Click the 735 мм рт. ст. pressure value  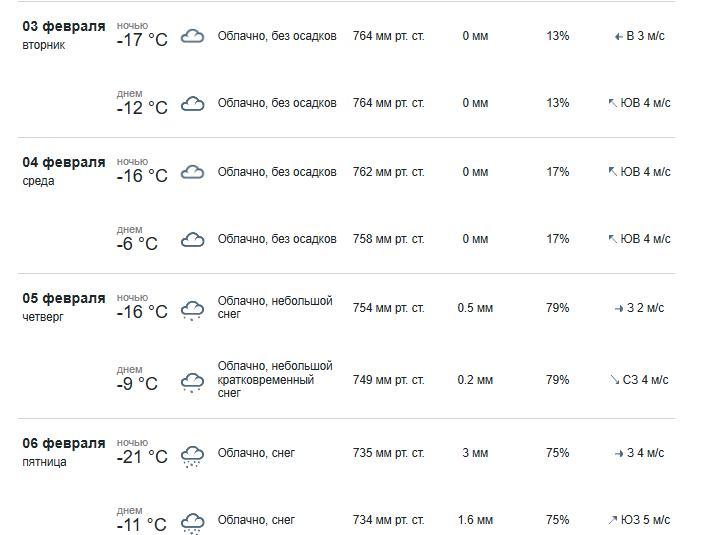388,453
